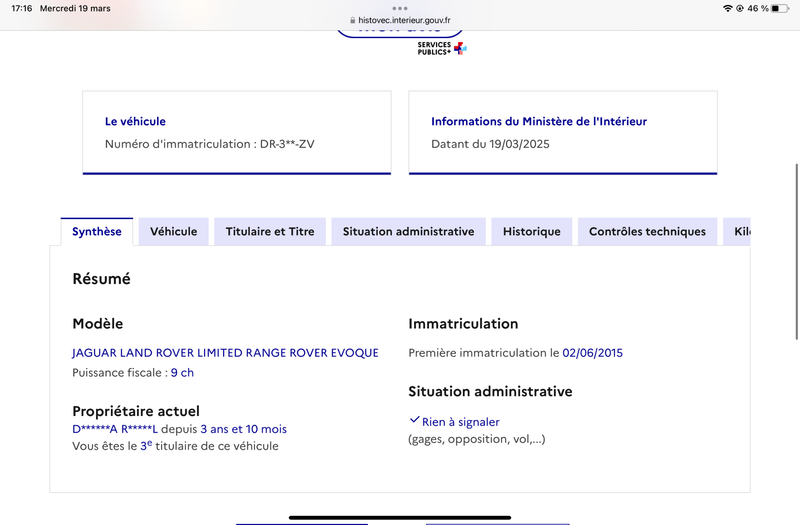Click the Résumé heading
Viewport: 800px width, 525px height.
point(102,279)
